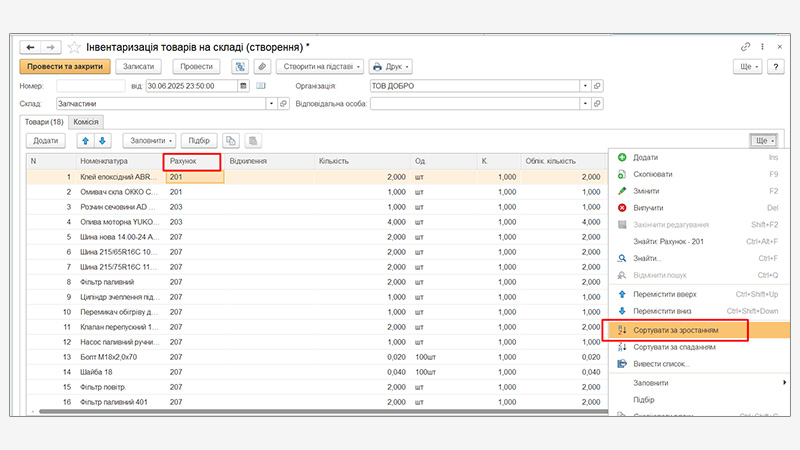Viewport: 800px width, 450px height.
Task: Click the back navigation arrow
Action: 30,47
